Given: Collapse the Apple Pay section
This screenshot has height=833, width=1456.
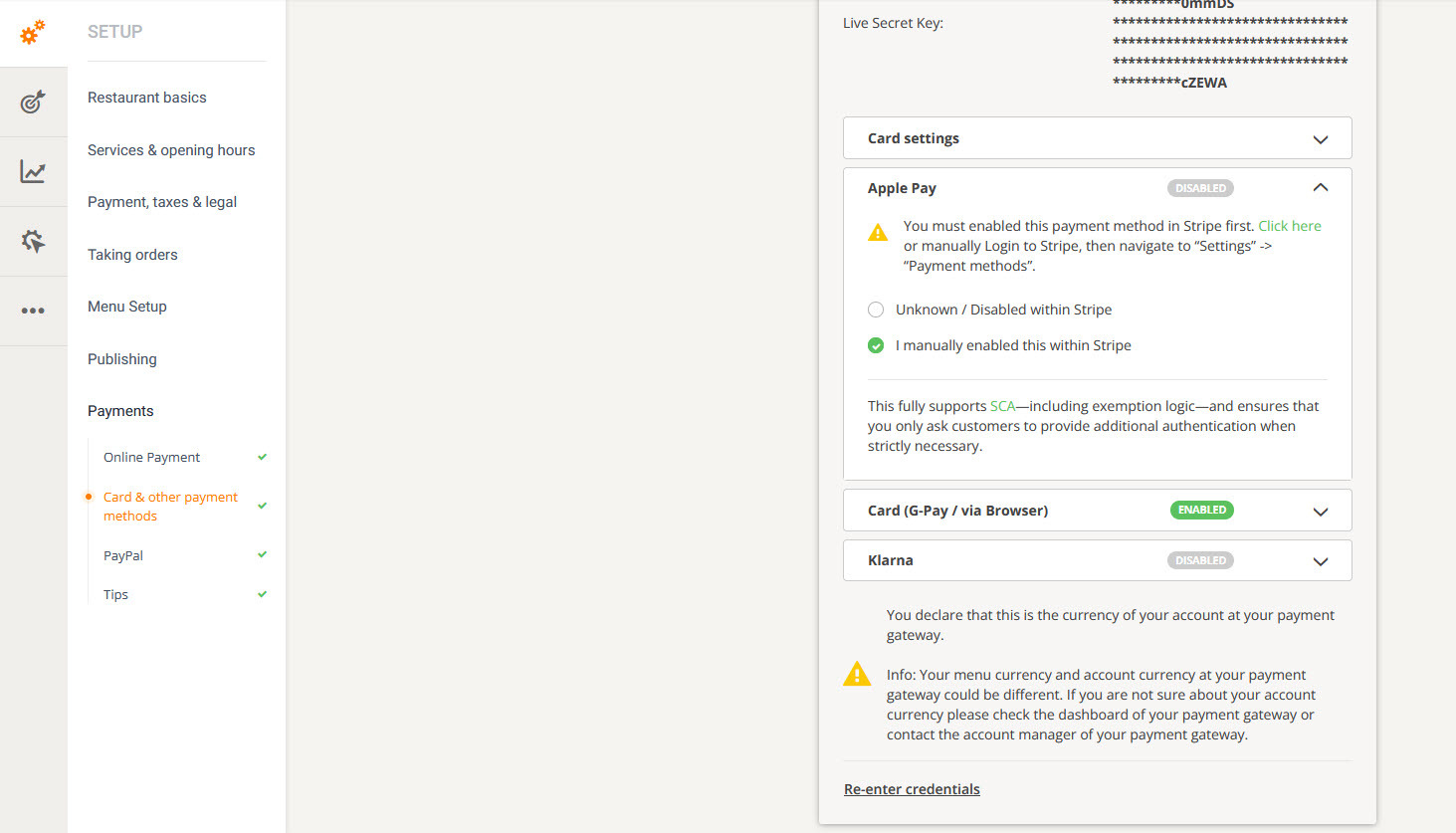Looking at the screenshot, I should [1320, 188].
